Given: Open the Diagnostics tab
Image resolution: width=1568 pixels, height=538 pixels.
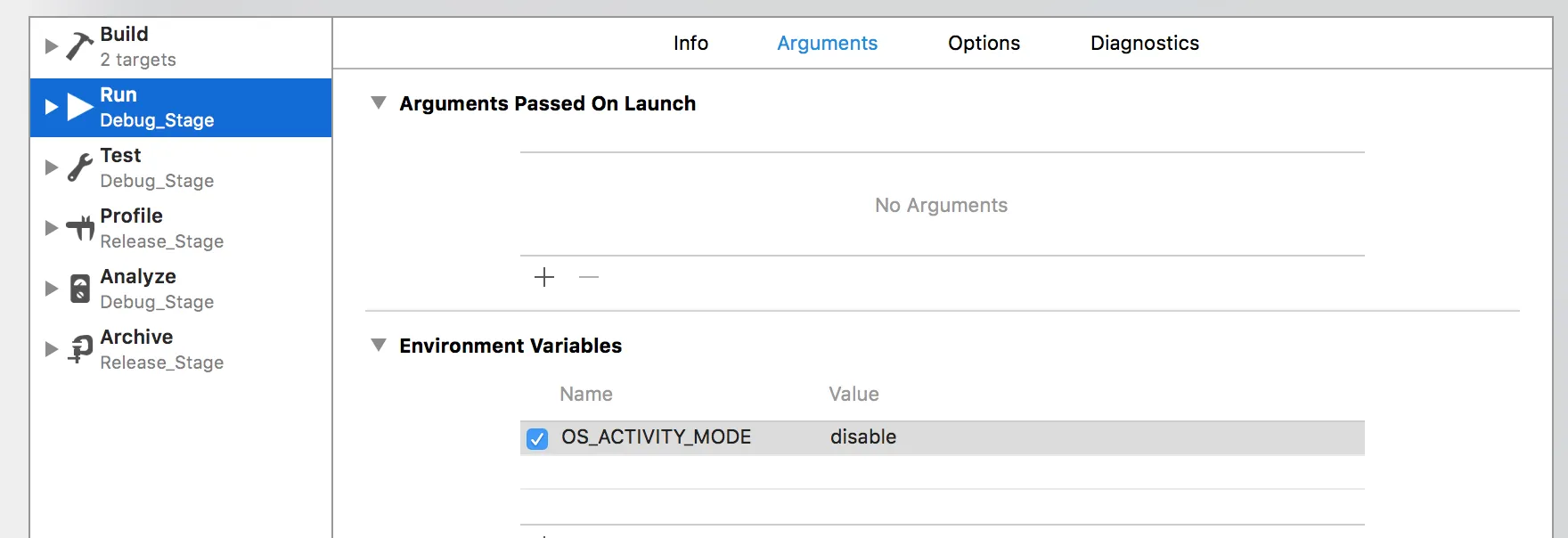Looking at the screenshot, I should (x=1145, y=43).
